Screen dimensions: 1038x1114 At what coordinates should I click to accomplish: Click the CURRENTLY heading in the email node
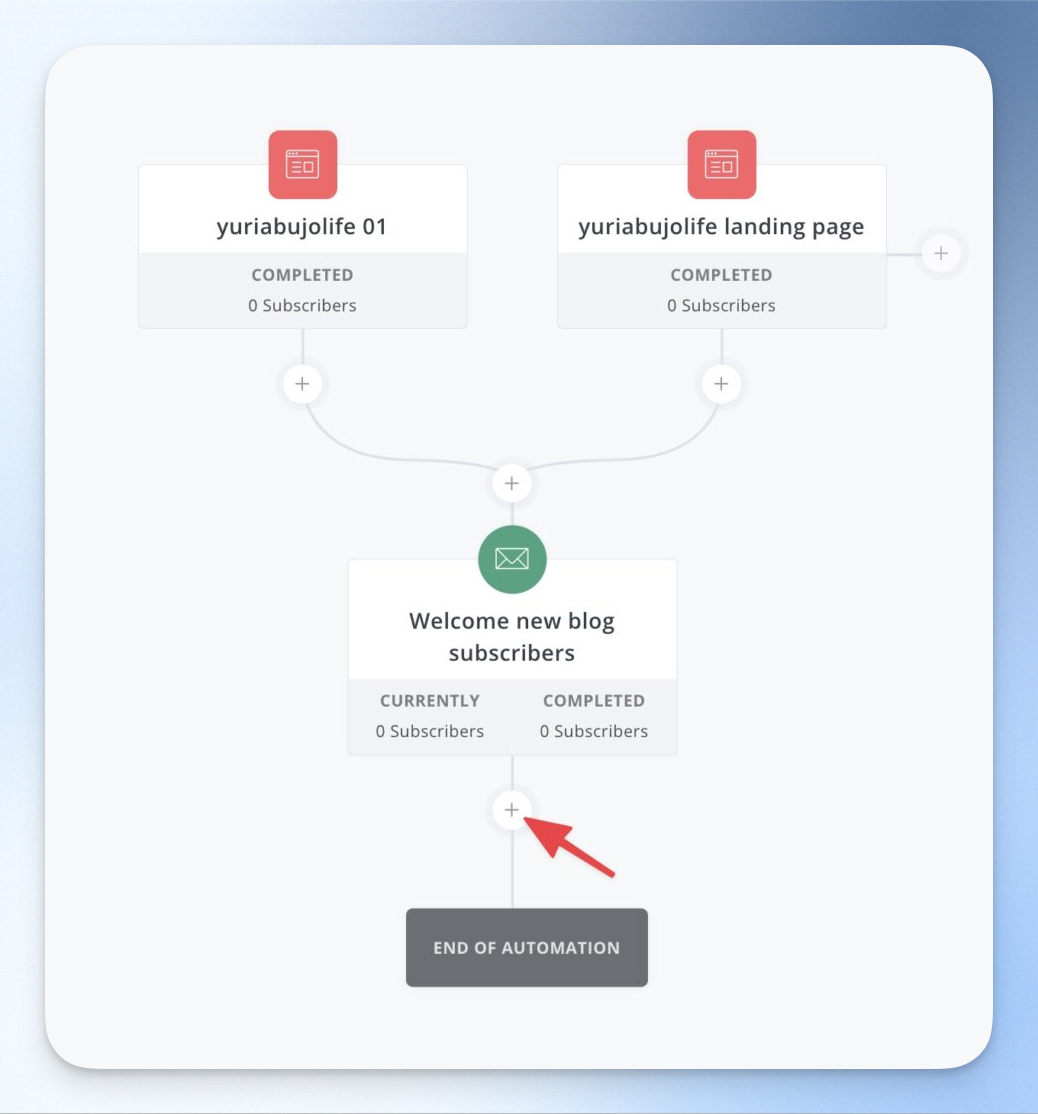[430, 701]
